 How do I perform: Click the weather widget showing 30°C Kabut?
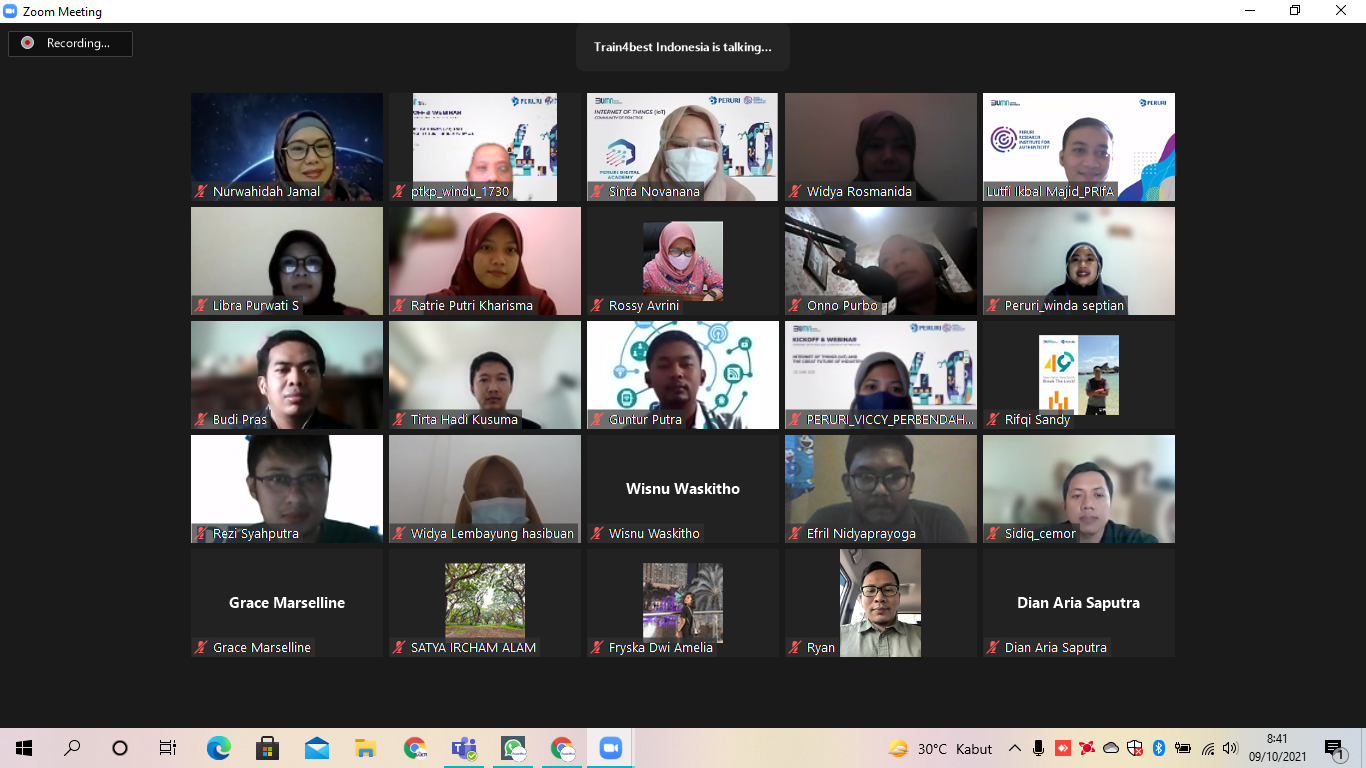pos(940,748)
